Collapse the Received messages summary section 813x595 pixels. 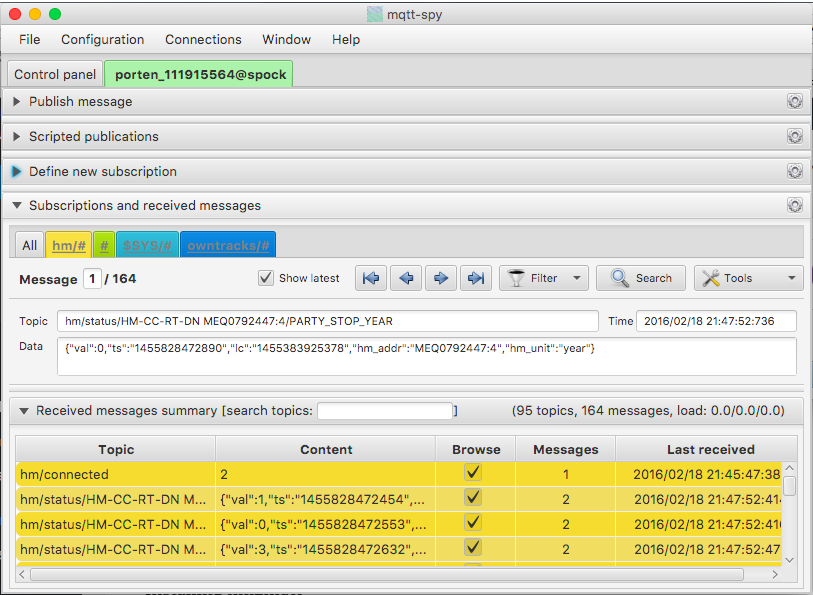click(24, 411)
